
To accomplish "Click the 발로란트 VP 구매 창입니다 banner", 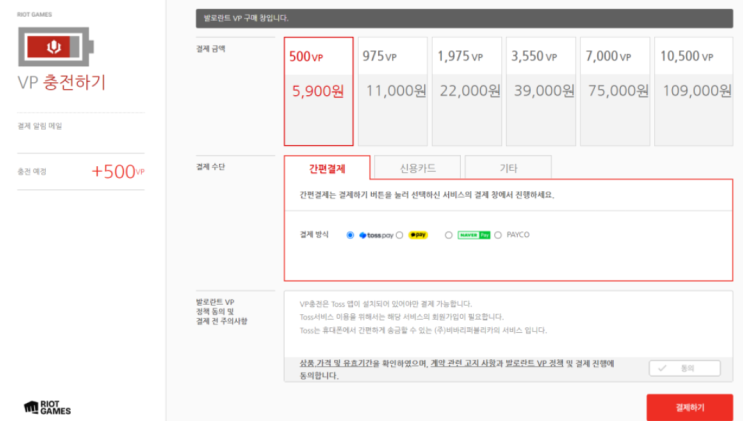I will pos(464,18).
